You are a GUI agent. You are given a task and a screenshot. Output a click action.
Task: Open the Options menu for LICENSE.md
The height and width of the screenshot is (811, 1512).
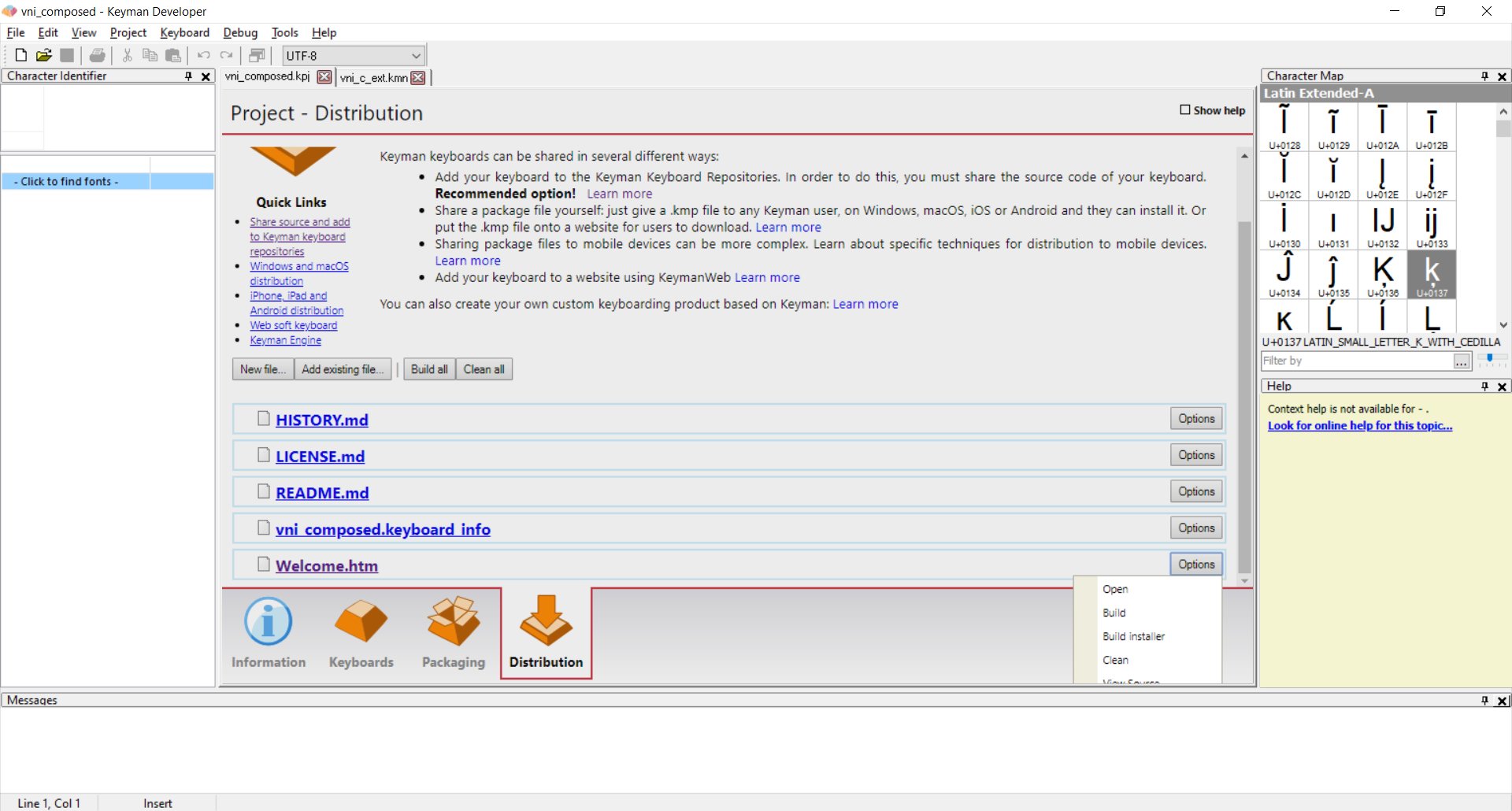click(1196, 455)
